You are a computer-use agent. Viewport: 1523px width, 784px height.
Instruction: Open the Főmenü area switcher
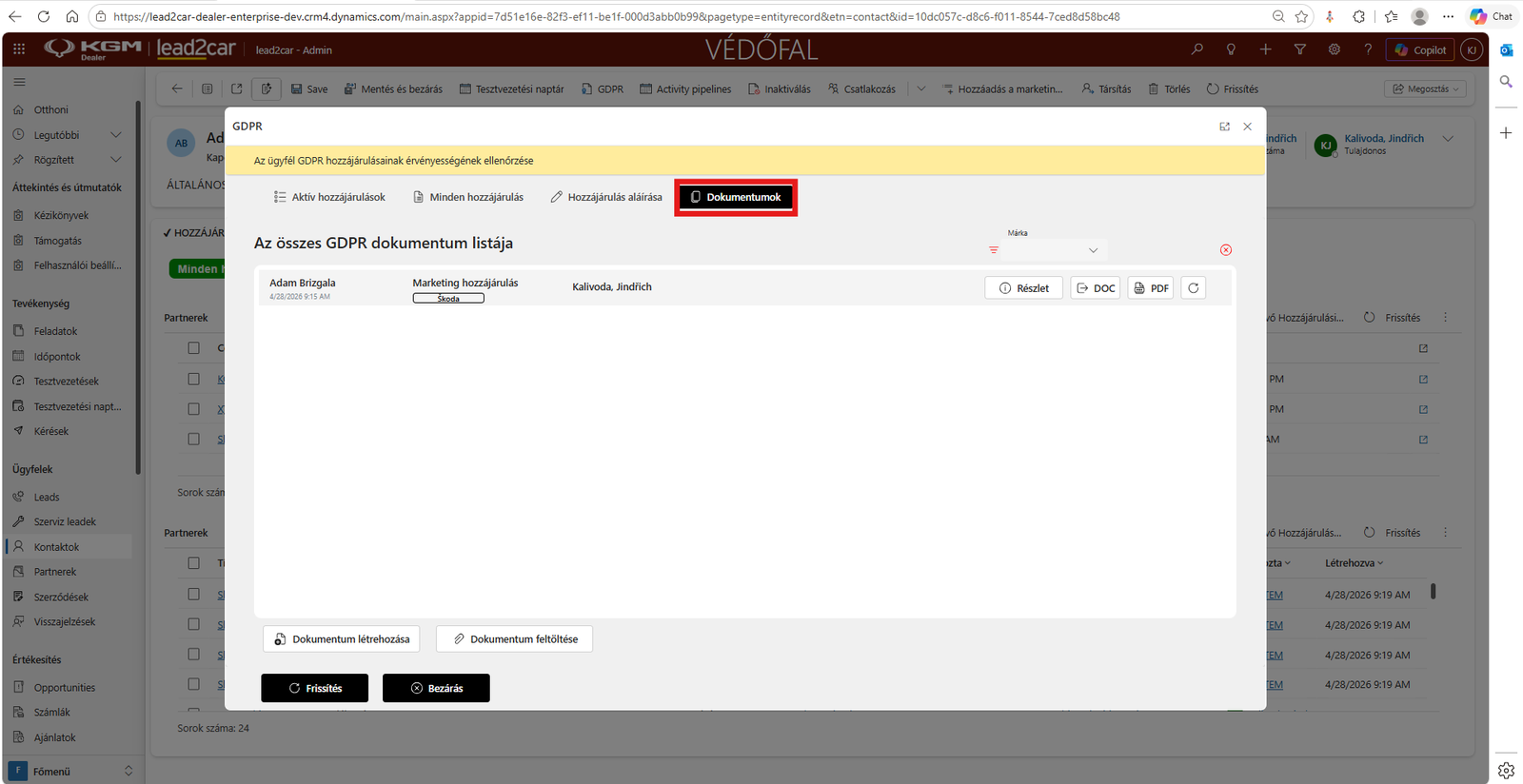coord(72,771)
